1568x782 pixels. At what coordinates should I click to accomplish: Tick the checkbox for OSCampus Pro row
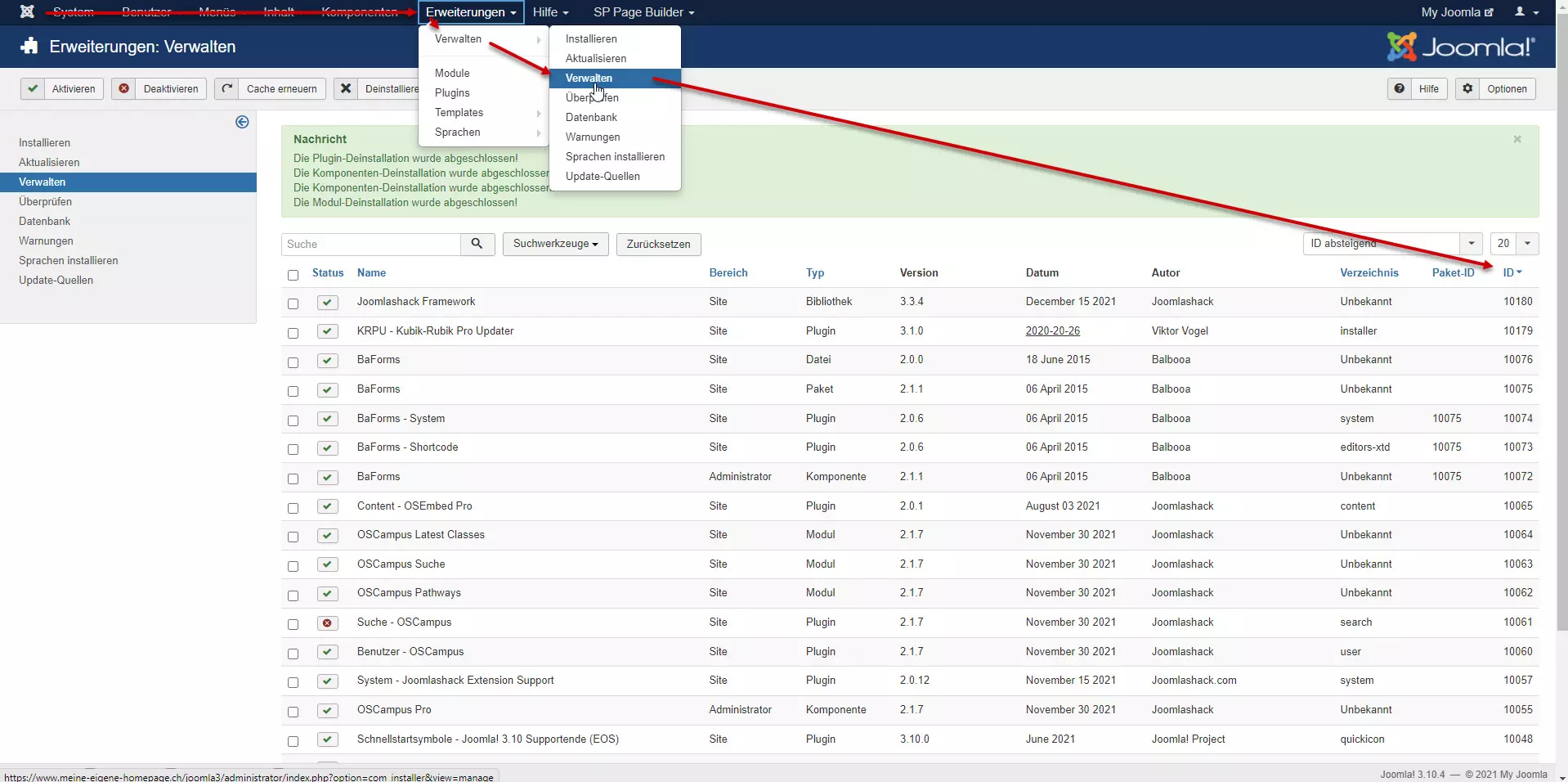[x=293, y=712]
